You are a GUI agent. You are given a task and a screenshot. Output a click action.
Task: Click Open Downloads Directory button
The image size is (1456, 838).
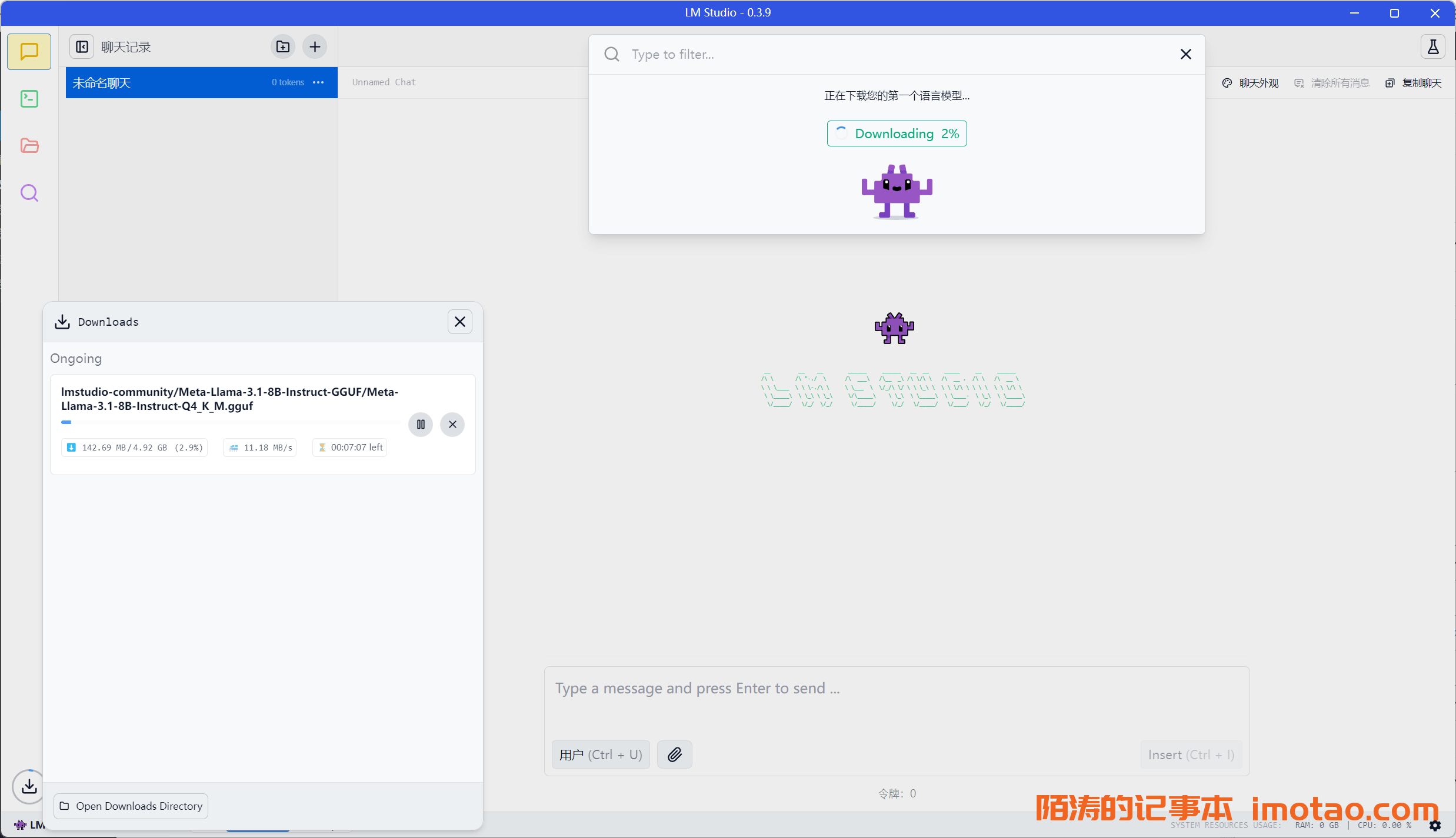coord(131,806)
